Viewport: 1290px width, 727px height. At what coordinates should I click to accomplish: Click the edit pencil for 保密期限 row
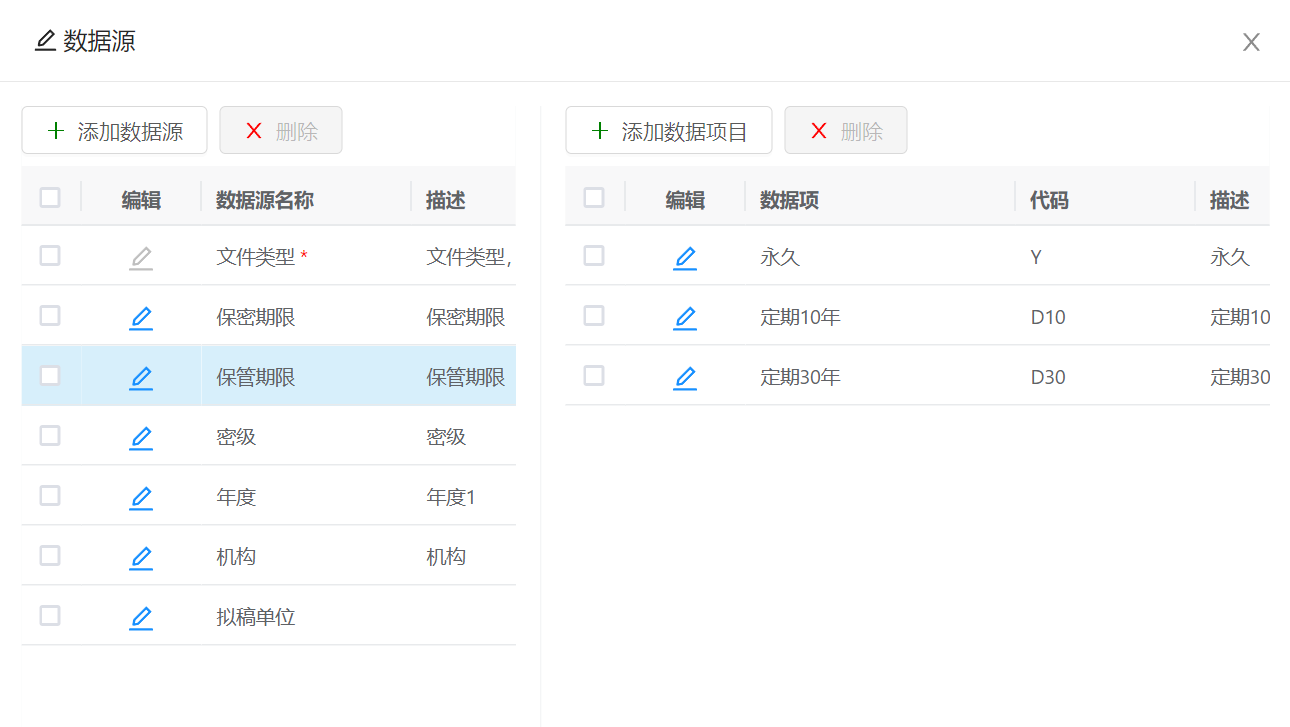click(141, 318)
